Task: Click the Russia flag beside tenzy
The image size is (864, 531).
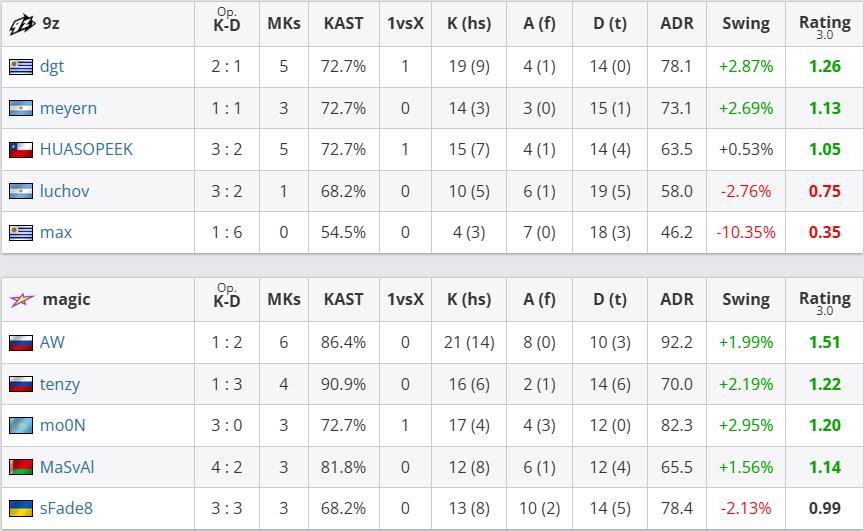Action: coord(21,384)
